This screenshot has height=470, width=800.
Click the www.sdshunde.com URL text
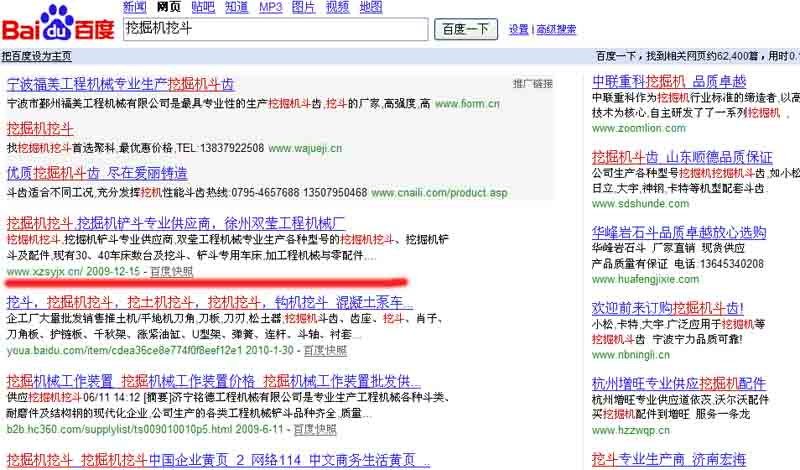(640, 204)
